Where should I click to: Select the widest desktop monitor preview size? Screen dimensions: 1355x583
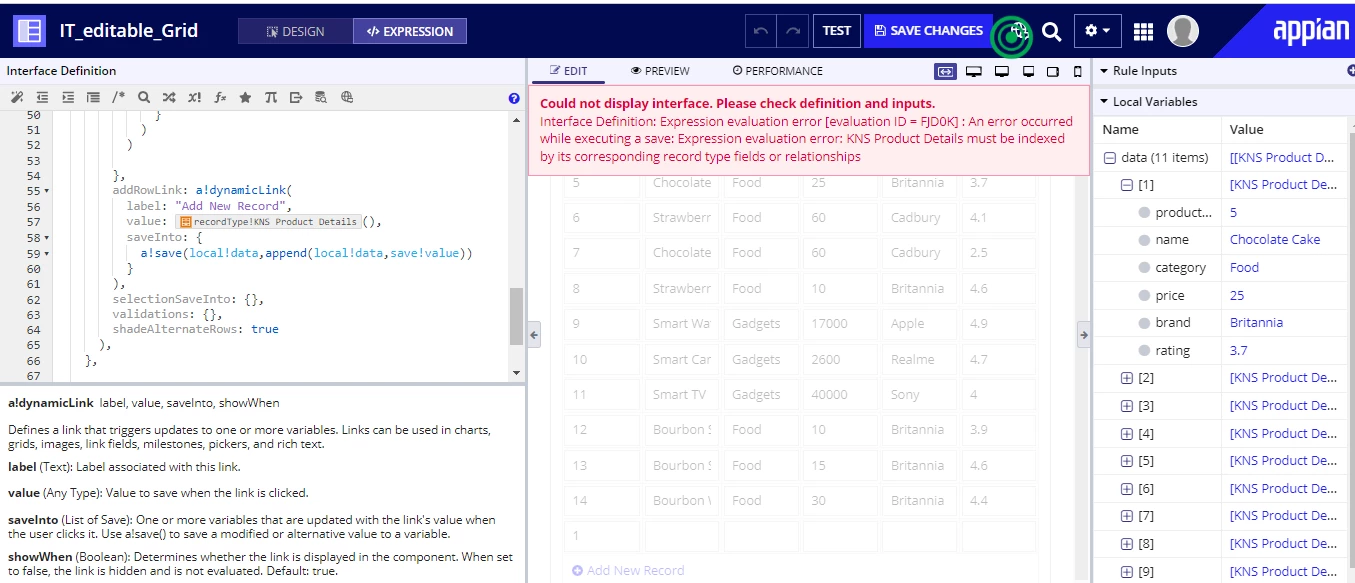point(974,71)
